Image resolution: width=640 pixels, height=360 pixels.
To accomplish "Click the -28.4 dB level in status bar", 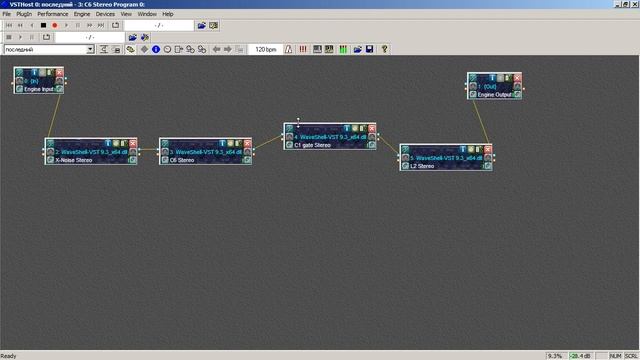I will [x=580, y=356].
